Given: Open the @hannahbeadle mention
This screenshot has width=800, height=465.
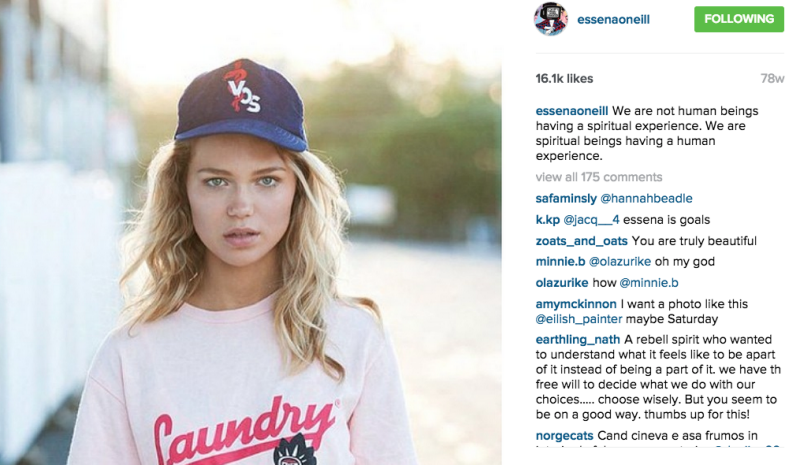Looking at the screenshot, I should (x=646, y=199).
